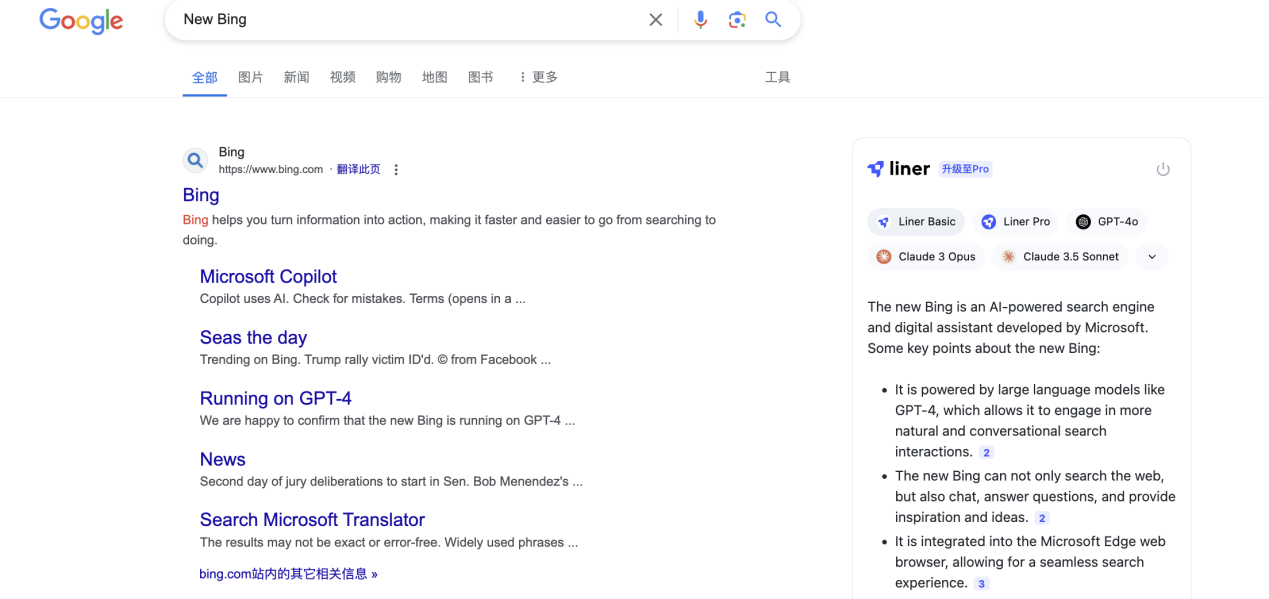
Task: Switch to the 图片 tab
Action: (251, 77)
